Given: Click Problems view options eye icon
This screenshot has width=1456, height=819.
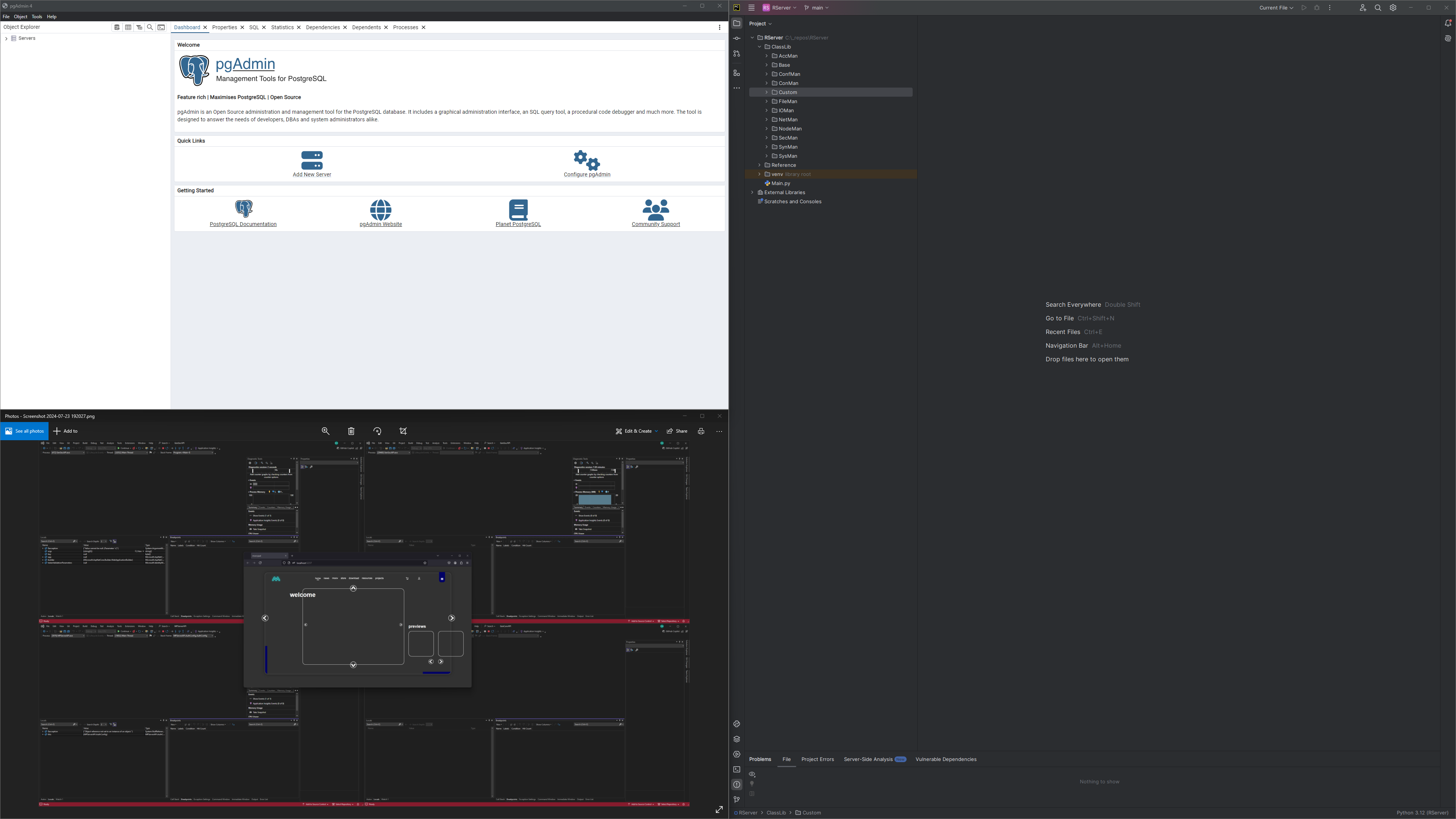Looking at the screenshot, I should click(752, 774).
